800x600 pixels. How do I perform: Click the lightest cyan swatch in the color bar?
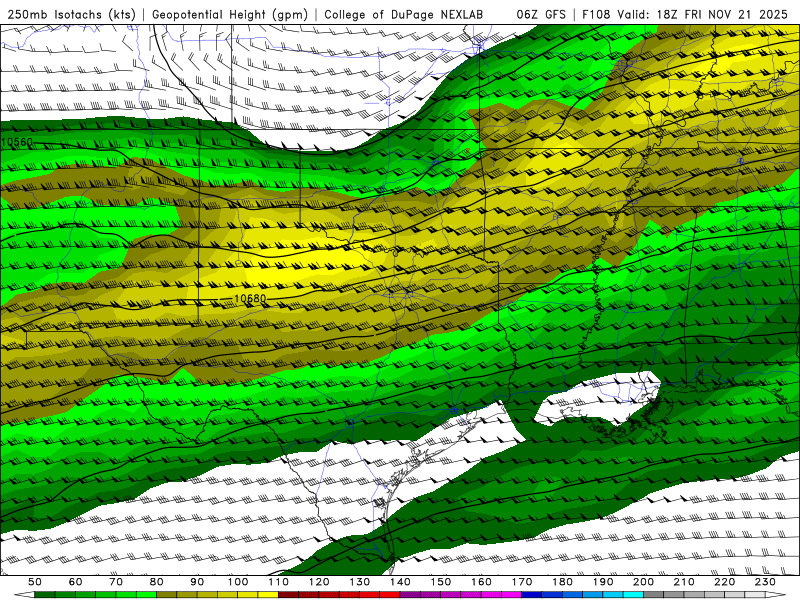(x=633, y=595)
